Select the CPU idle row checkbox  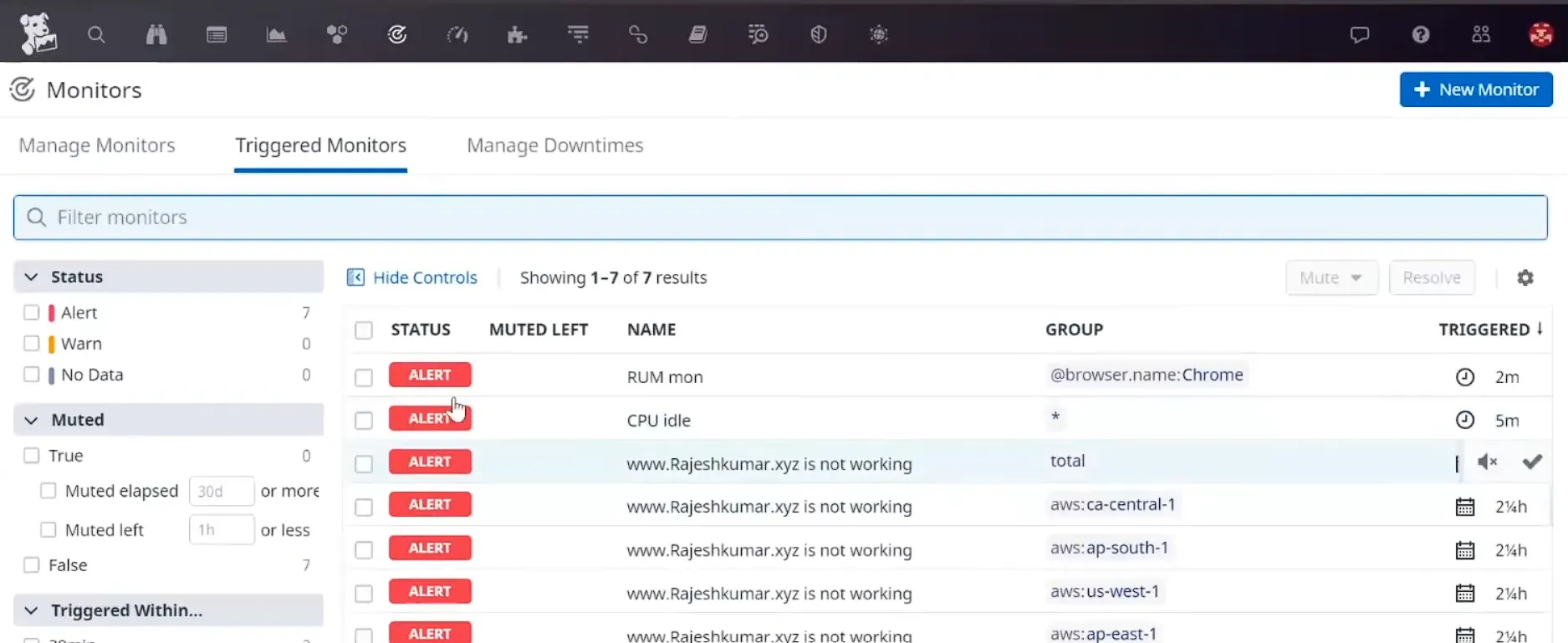364,421
